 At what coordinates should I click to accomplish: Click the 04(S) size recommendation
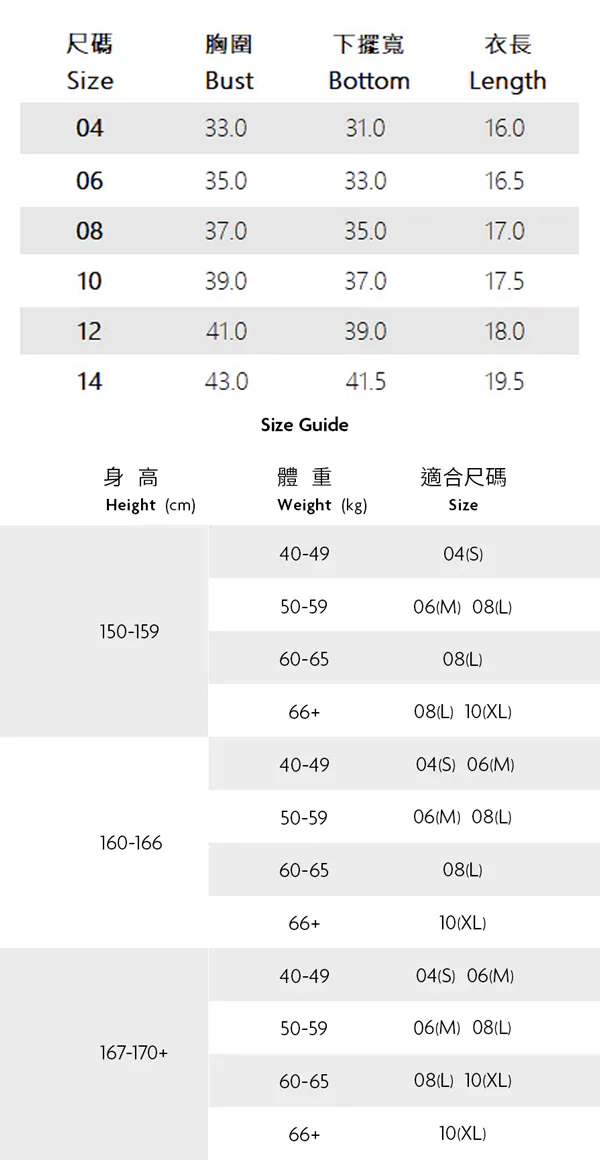[x=463, y=554]
